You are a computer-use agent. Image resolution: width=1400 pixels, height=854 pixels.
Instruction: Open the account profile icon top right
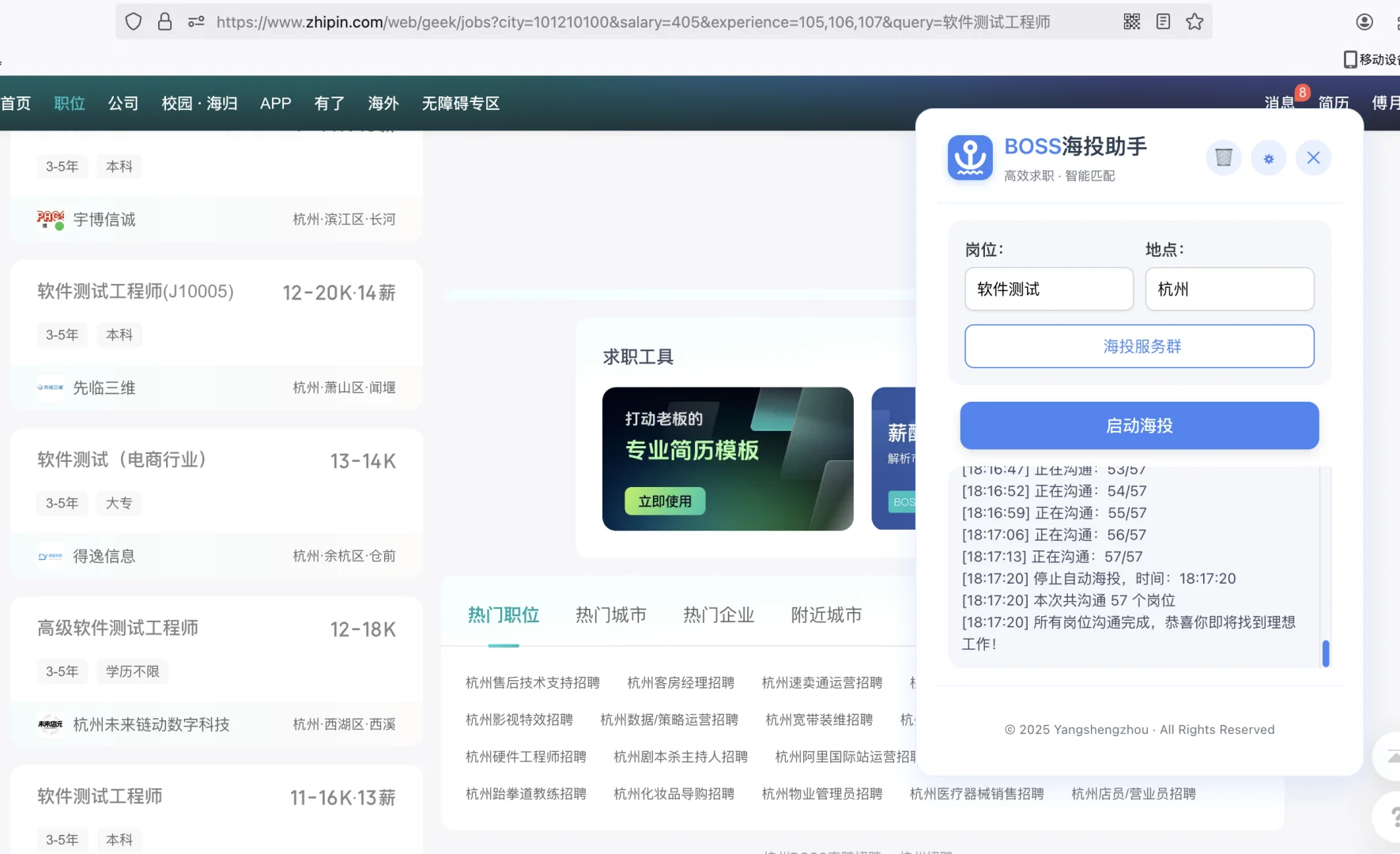point(1364,21)
